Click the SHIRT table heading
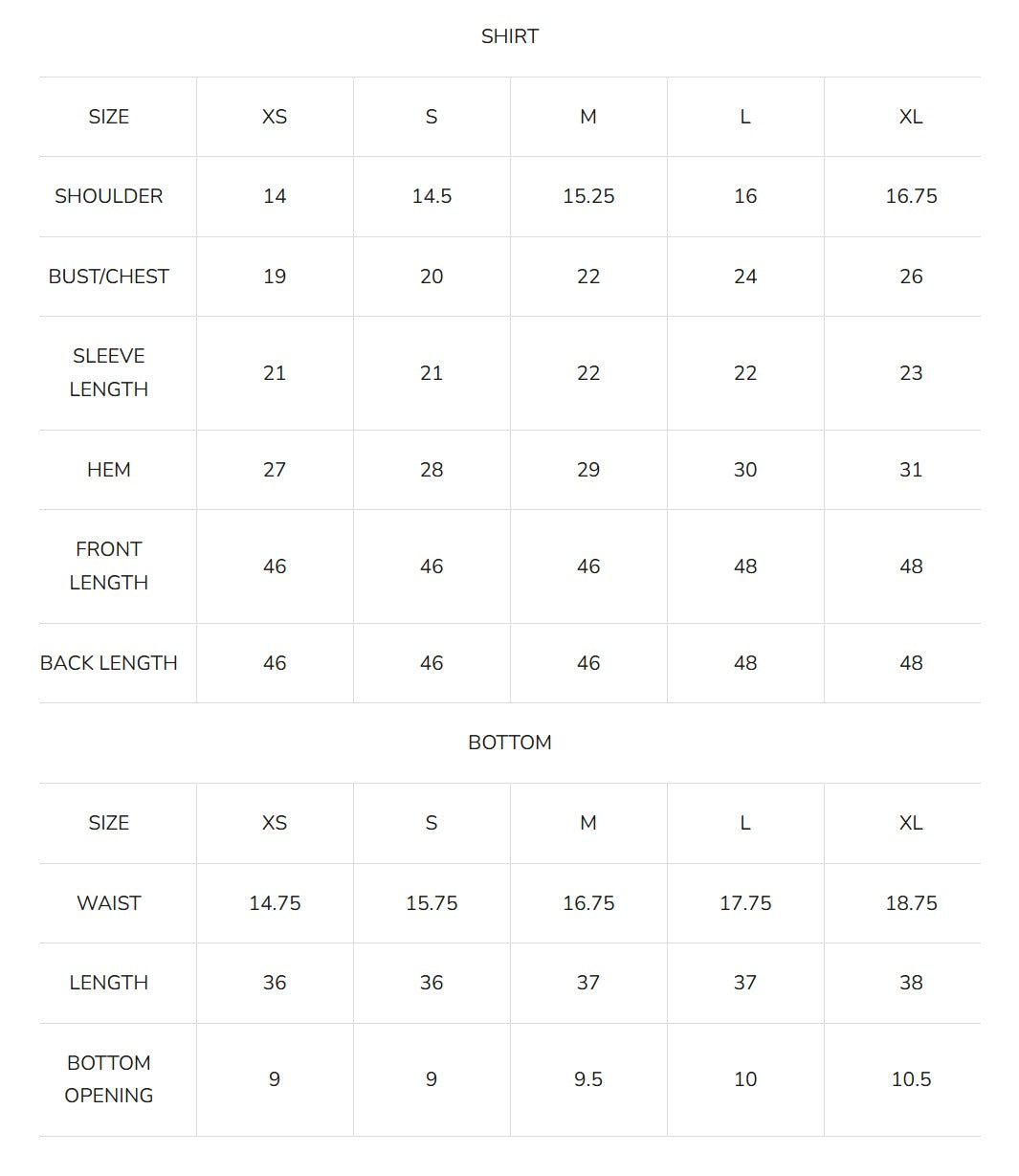This screenshot has width=1019, height=1176. pyautogui.click(x=510, y=36)
